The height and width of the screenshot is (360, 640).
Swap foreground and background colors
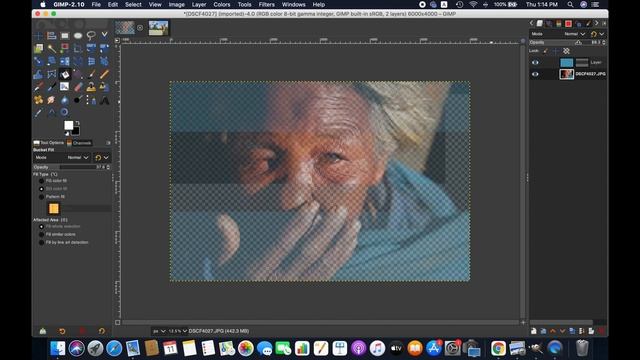click(x=78, y=123)
